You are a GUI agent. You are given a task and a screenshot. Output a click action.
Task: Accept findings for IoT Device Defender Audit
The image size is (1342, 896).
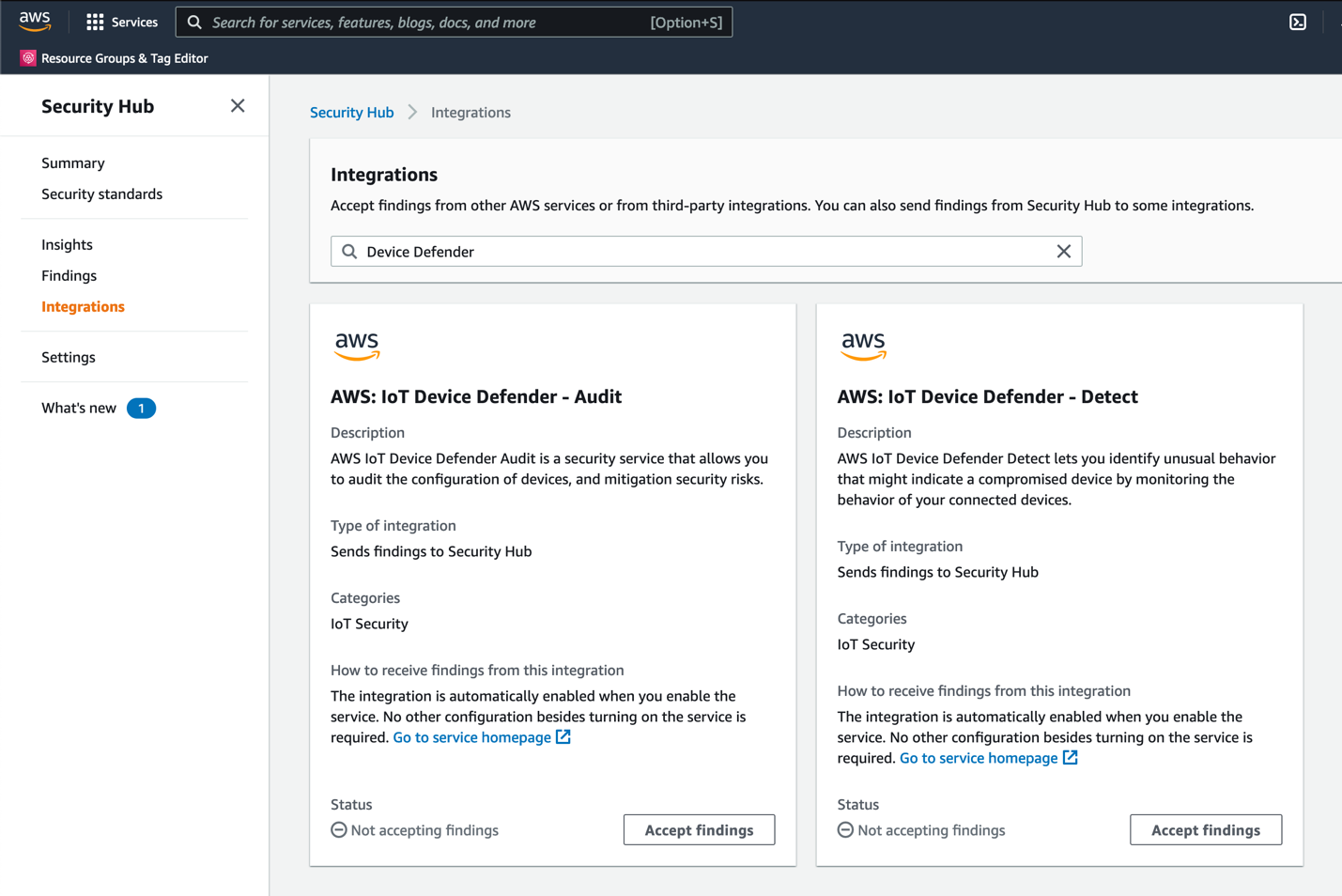tap(699, 830)
